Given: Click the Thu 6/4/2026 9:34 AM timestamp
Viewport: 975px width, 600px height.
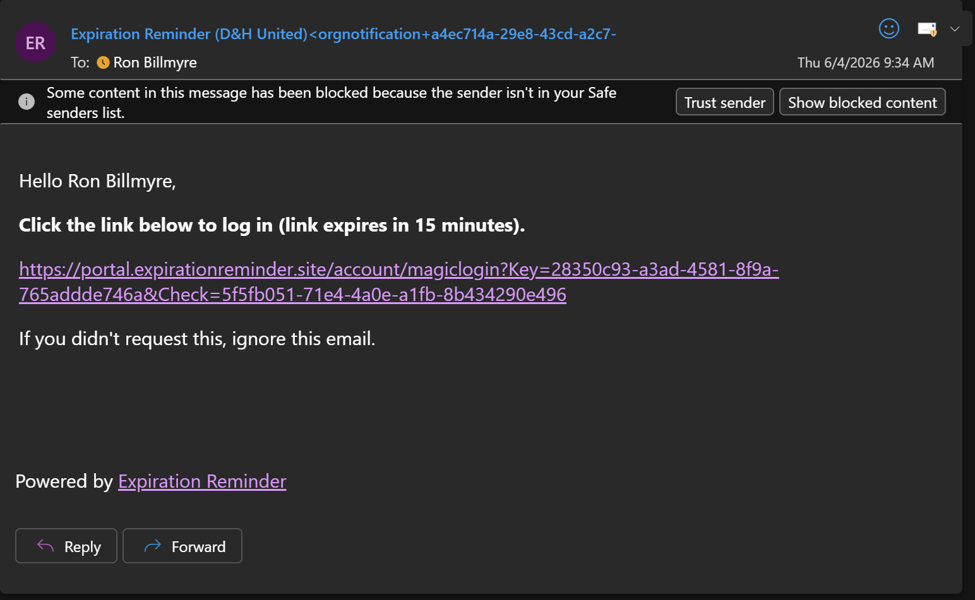Looking at the screenshot, I should (866, 62).
